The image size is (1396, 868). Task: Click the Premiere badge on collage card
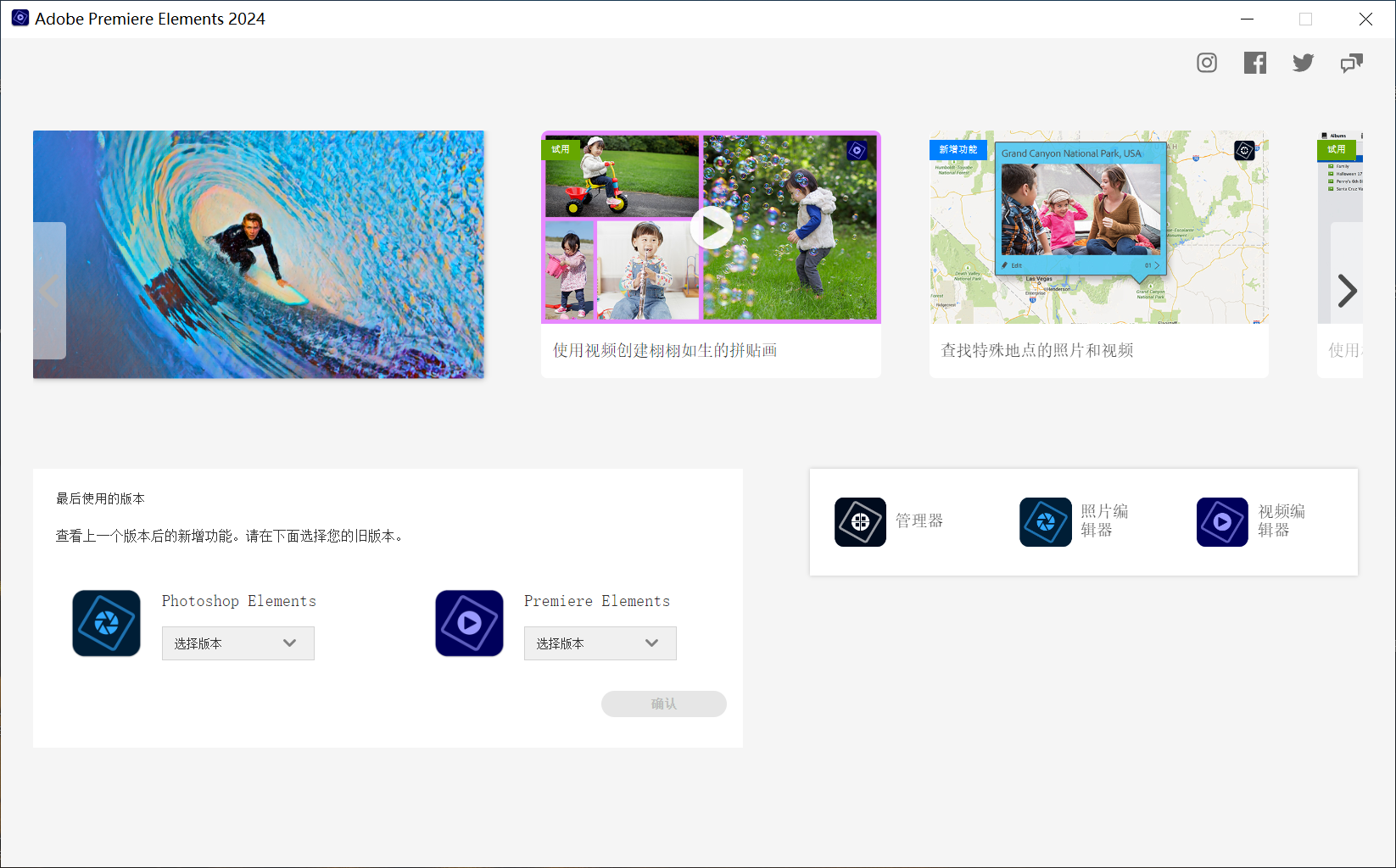[857, 151]
